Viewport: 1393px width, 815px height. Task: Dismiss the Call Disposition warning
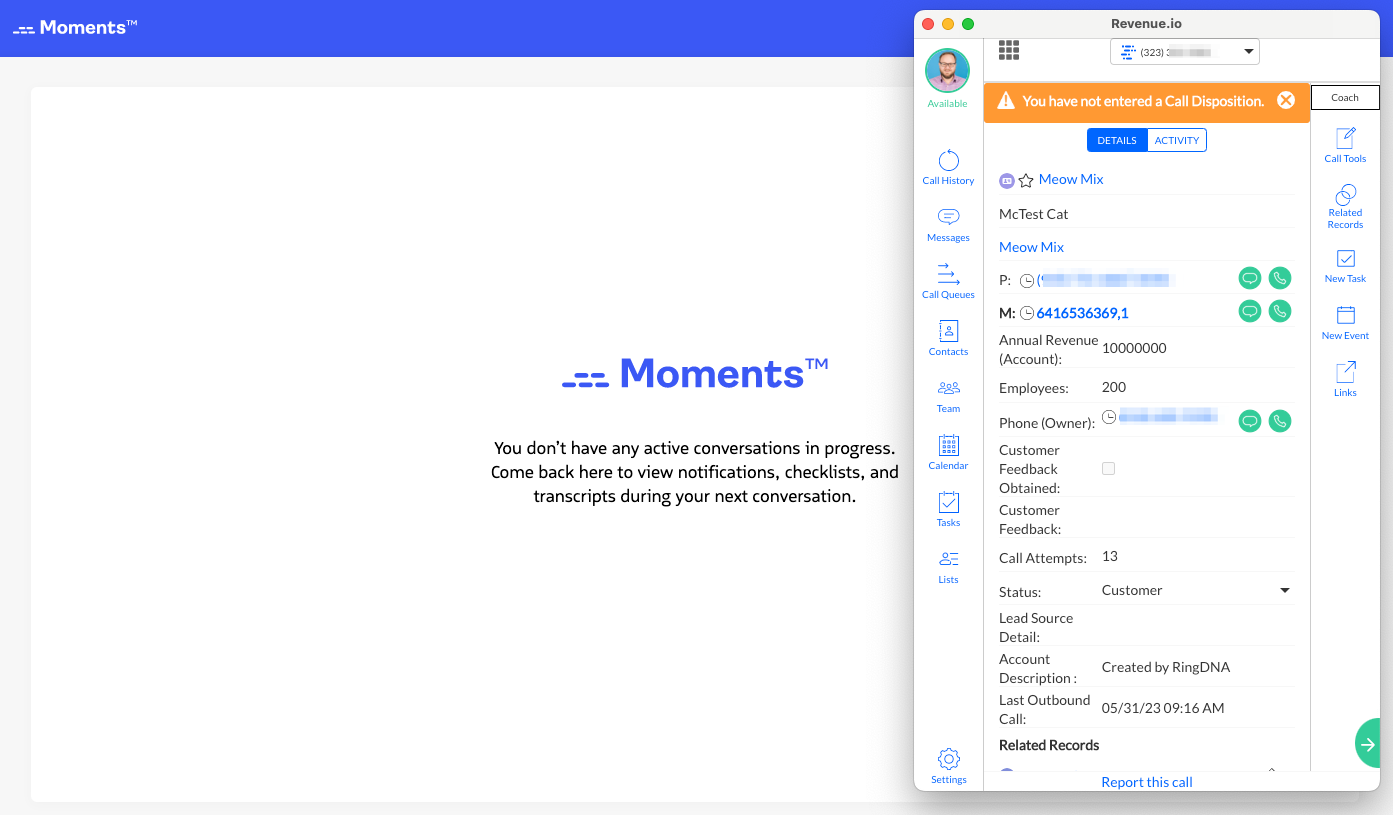(1286, 100)
